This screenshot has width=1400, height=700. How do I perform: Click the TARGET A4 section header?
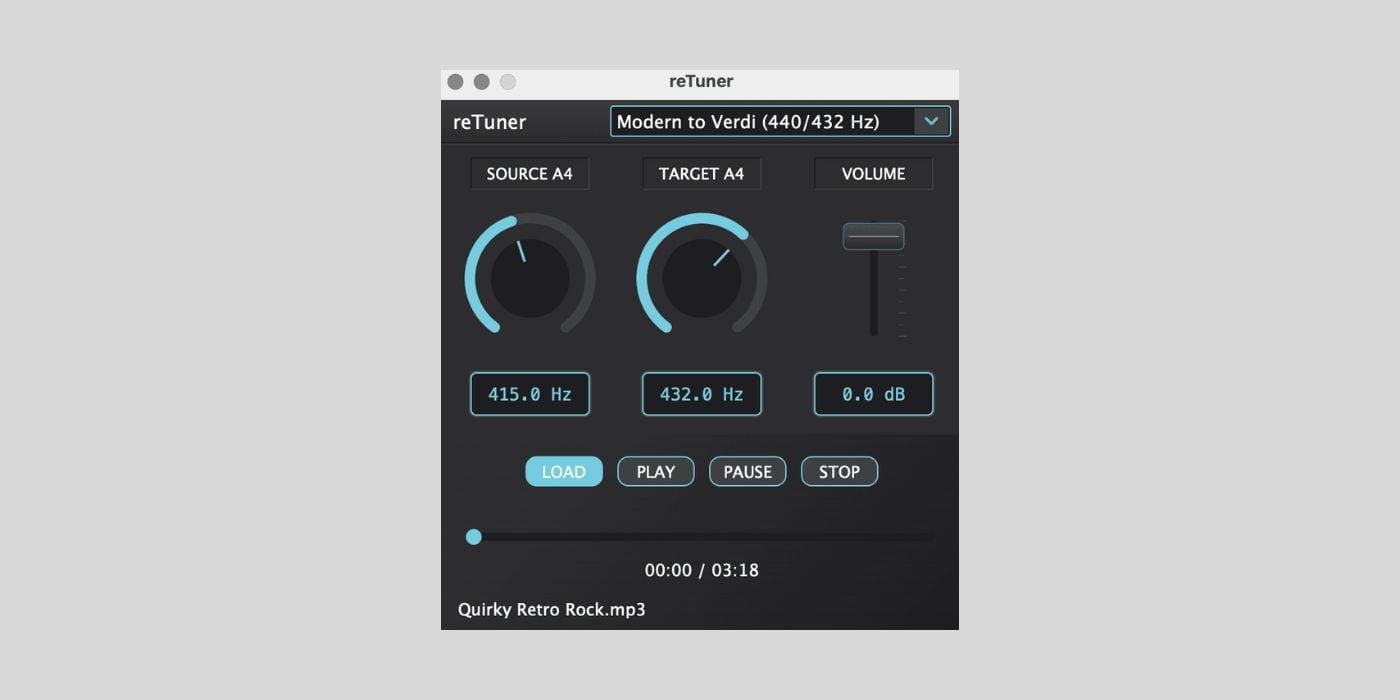[x=701, y=173]
